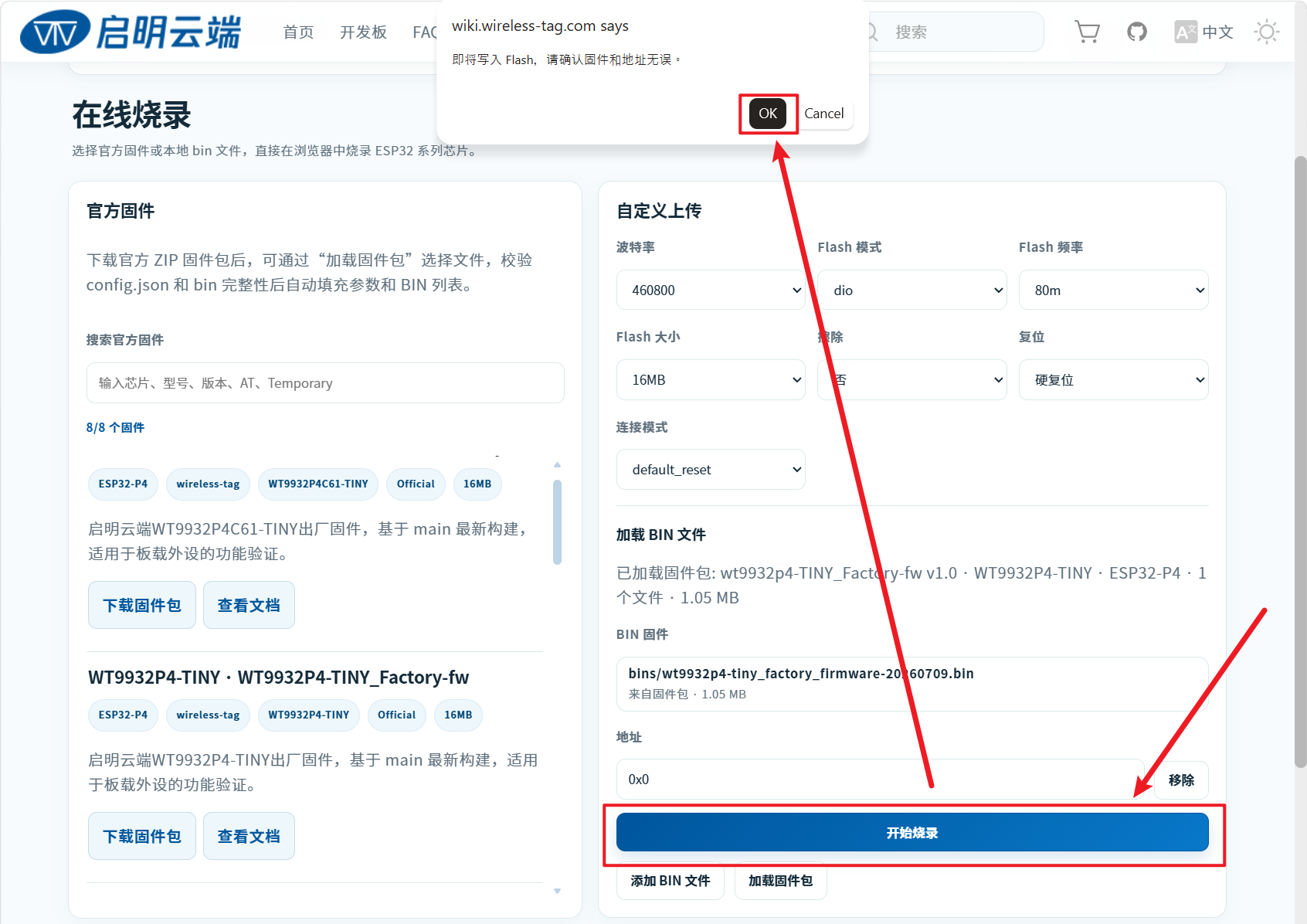Viewport: 1307px width, 924px height.
Task: Click the firmware list scrollbar thumb
Action: [557, 522]
